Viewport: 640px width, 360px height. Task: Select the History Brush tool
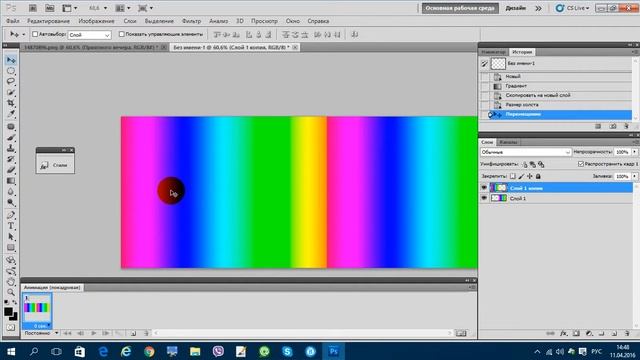pos(11,159)
